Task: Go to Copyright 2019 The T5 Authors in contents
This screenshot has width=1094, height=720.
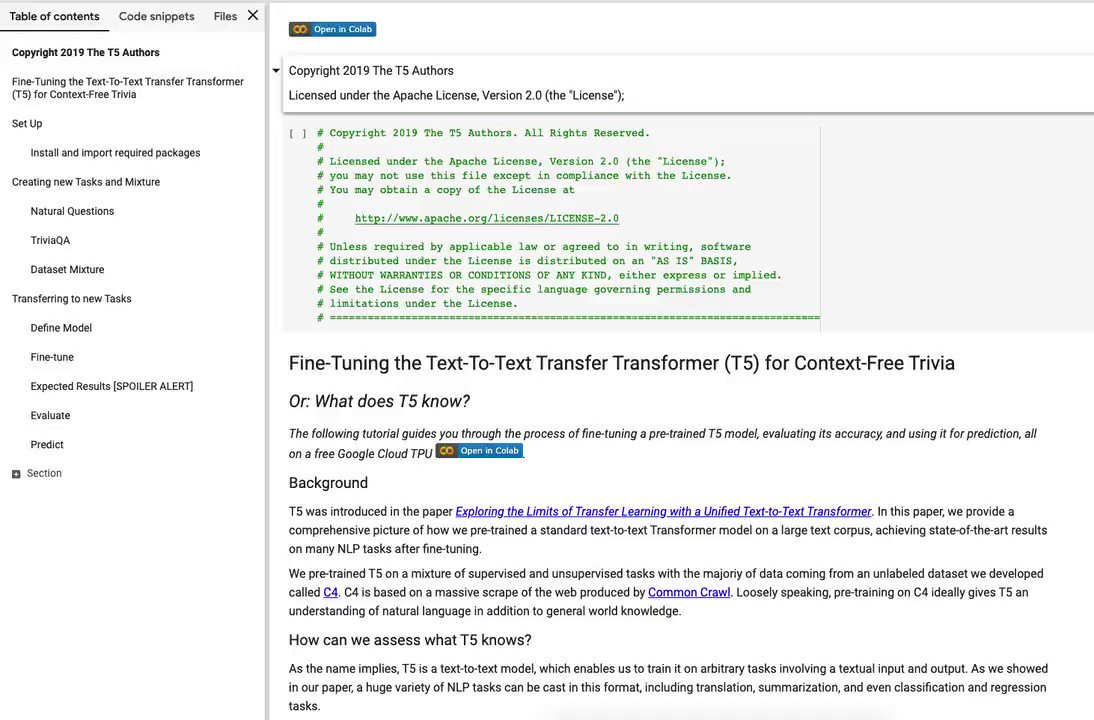Action: coord(86,52)
